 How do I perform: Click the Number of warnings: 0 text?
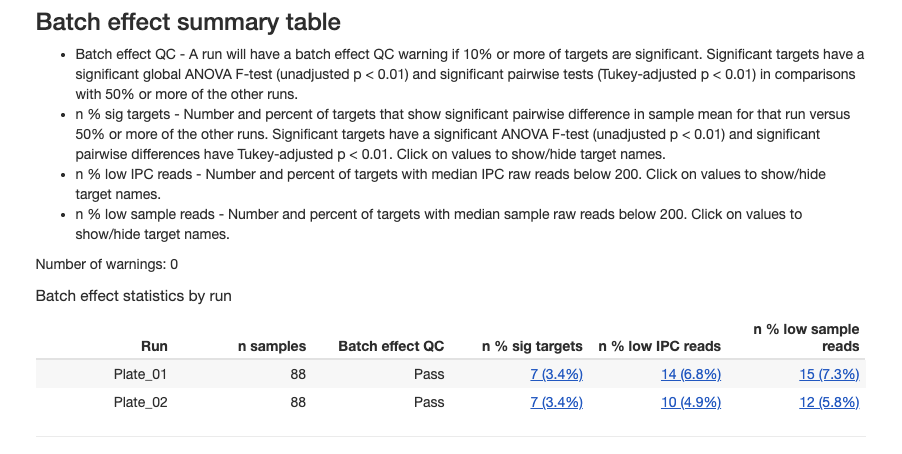click(107, 264)
